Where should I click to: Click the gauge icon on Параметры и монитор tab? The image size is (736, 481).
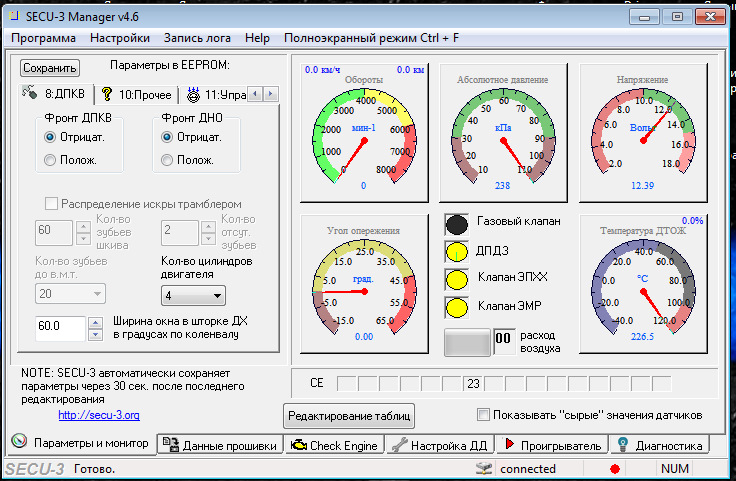[x=19, y=441]
